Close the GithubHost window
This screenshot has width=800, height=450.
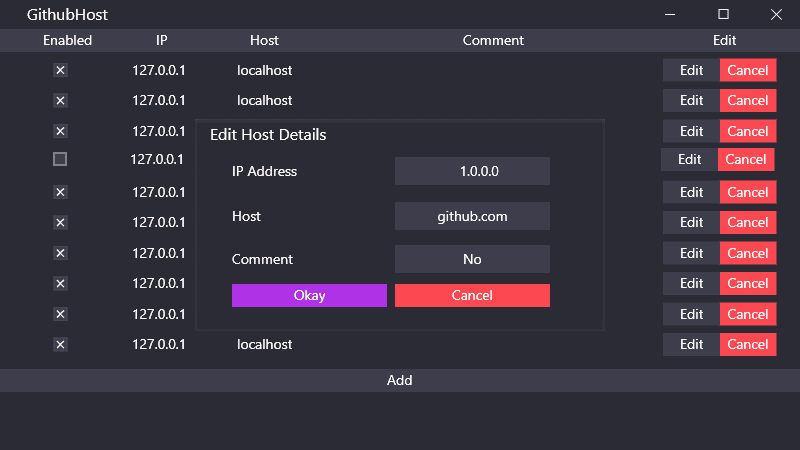pyautogui.click(x=776, y=14)
